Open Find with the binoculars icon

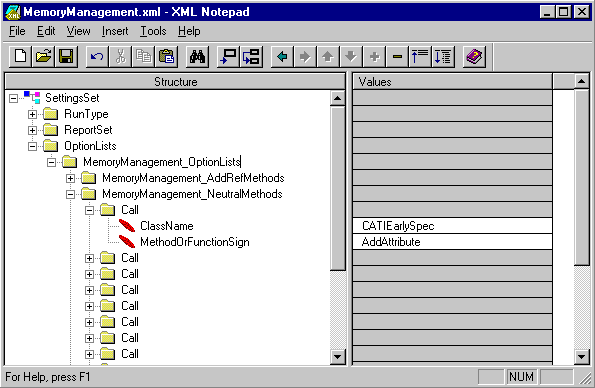tap(197, 57)
